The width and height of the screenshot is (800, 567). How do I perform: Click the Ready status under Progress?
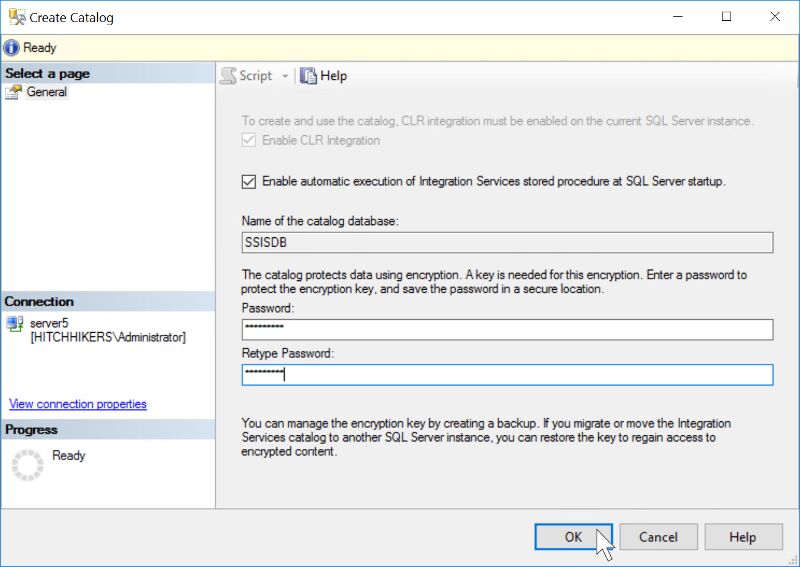coord(68,455)
